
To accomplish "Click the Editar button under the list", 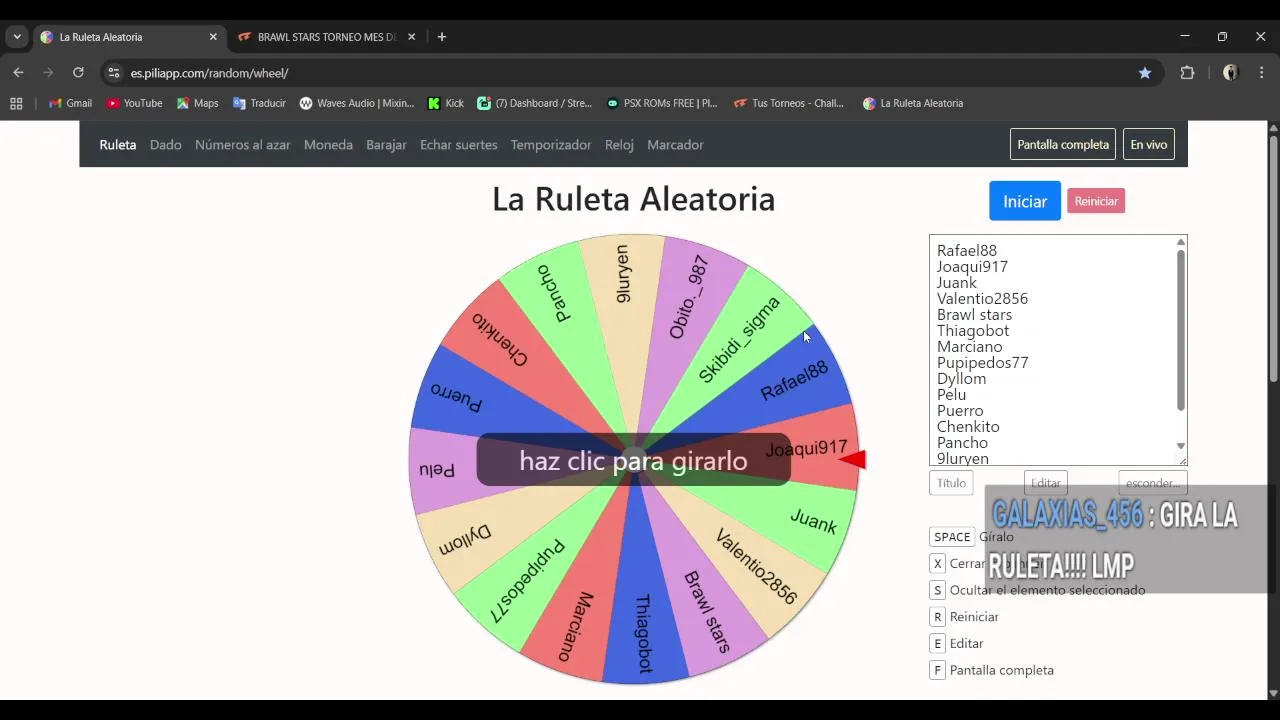I will point(1046,483).
